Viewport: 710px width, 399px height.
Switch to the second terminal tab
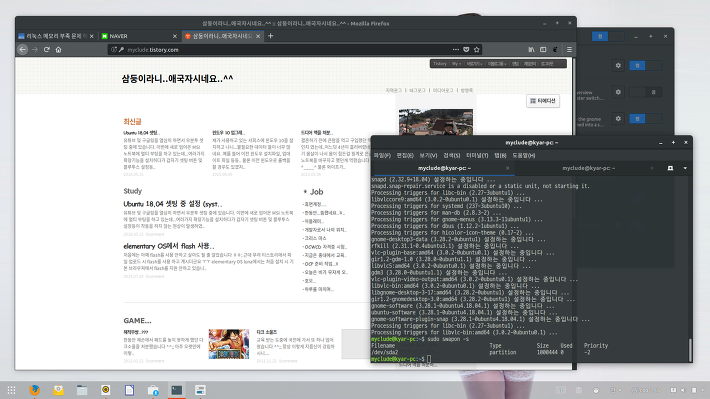coord(589,168)
